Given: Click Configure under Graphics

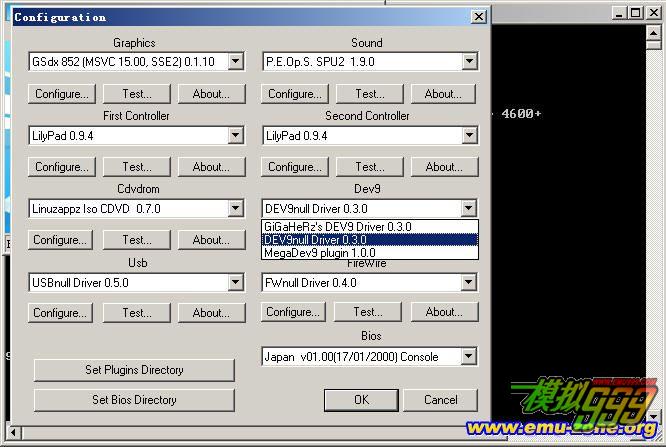Looking at the screenshot, I should click(x=62, y=94).
